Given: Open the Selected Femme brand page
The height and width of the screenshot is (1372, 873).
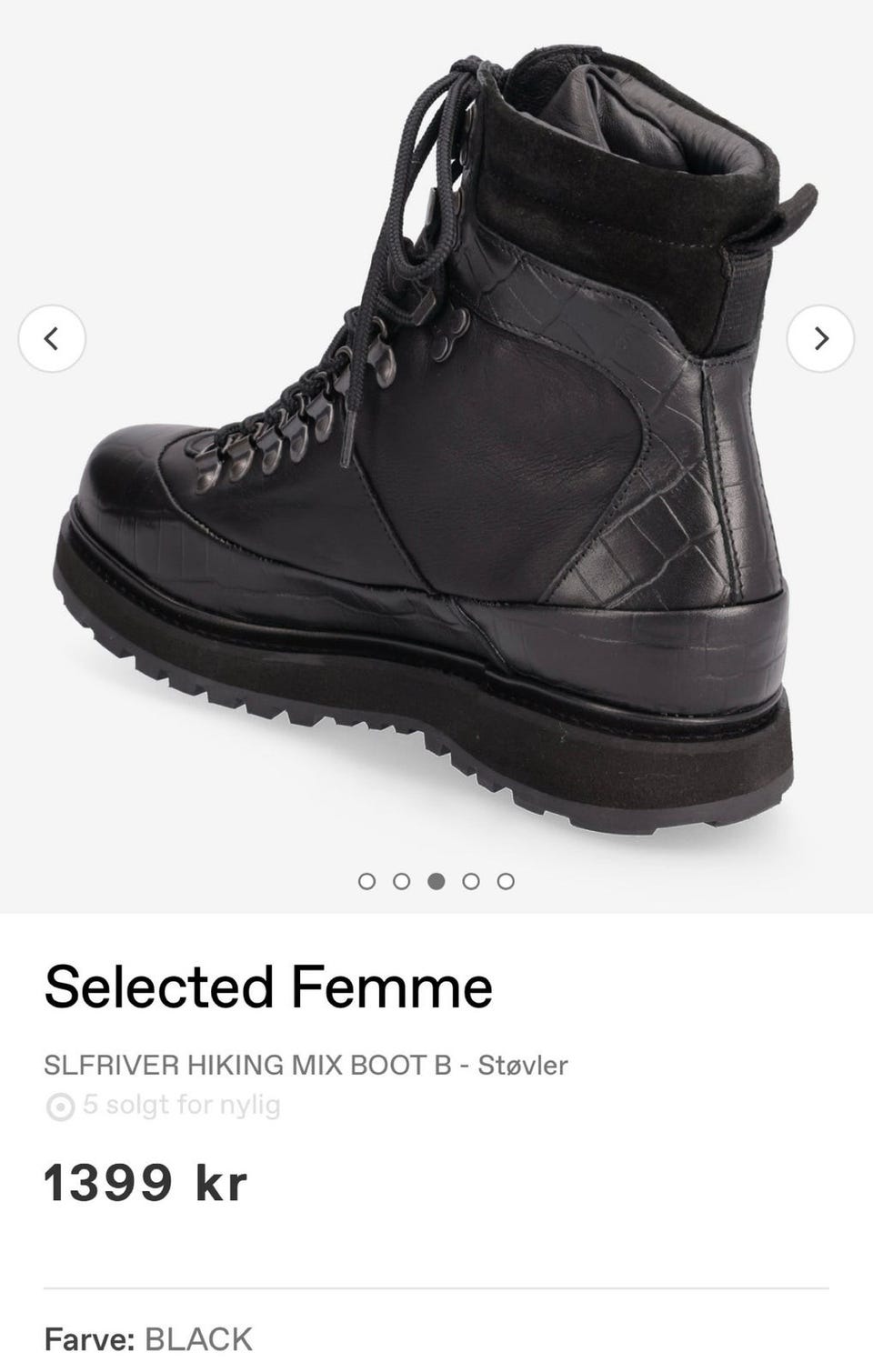Looking at the screenshot, I should pos(268,987).
